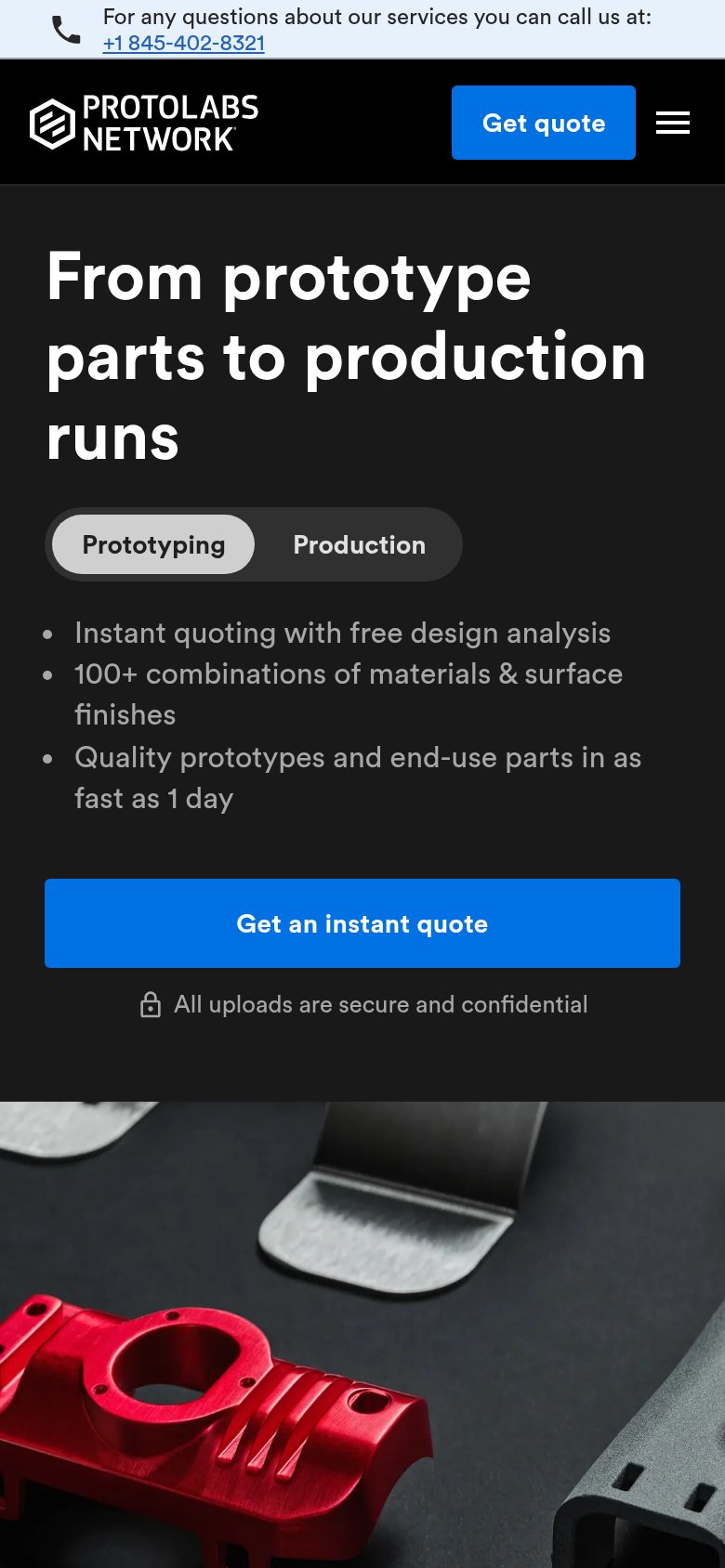Call the +1 845-402-8321 phone link
Viewport: 725px width, 1568px height.
click(x=184, y=43)
